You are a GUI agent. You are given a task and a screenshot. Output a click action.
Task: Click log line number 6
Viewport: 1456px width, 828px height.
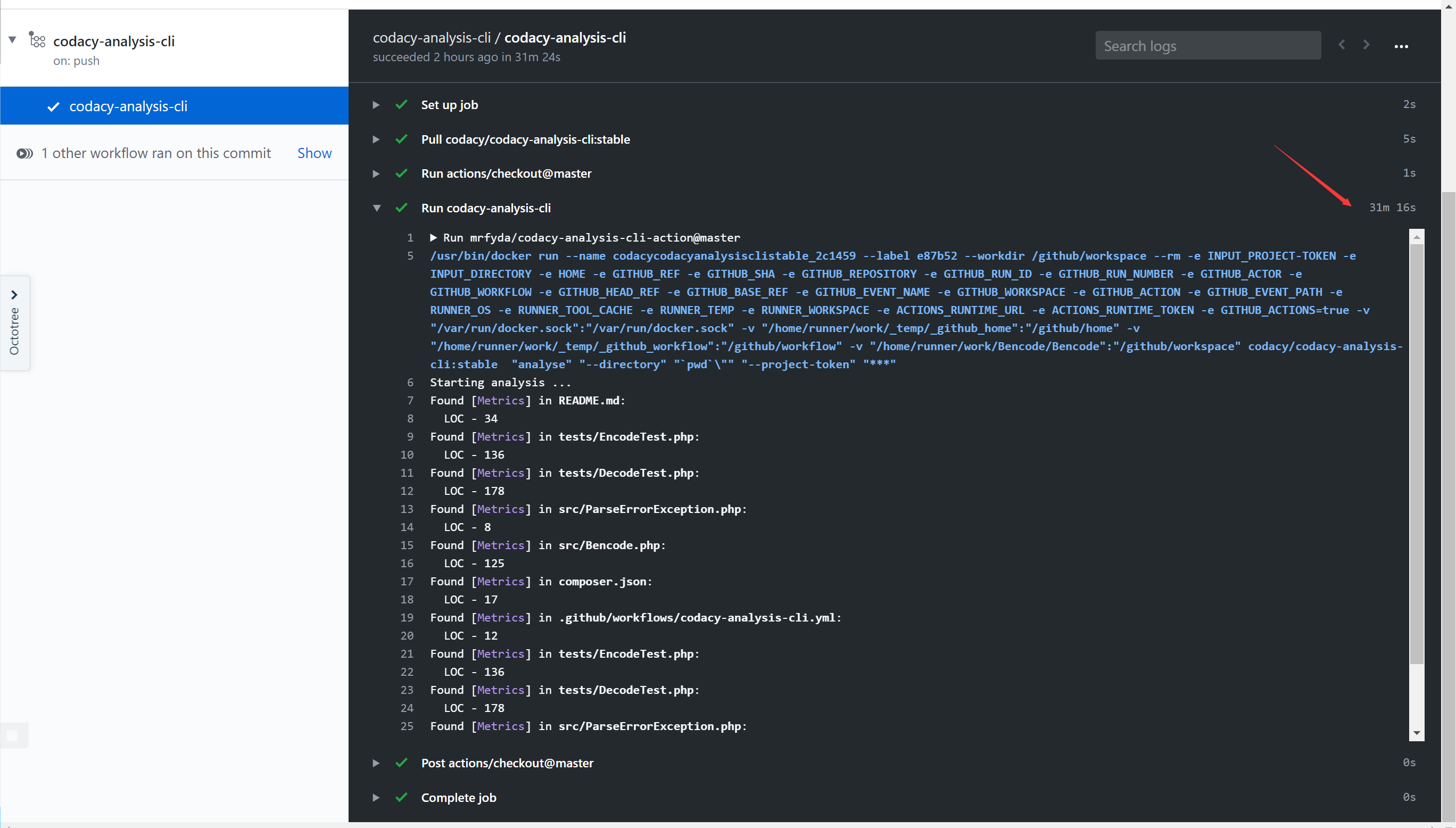click(x=410, y=383)
